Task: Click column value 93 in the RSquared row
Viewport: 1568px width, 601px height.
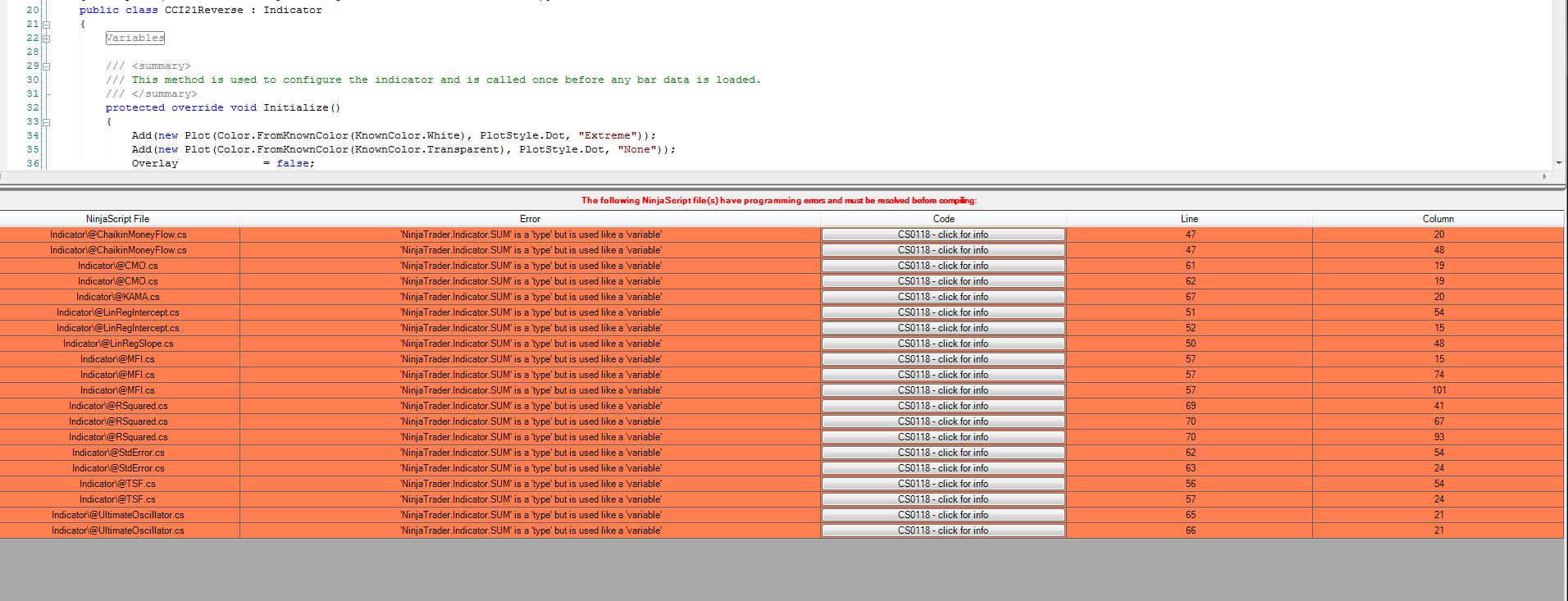Action: click(1438, 437)
